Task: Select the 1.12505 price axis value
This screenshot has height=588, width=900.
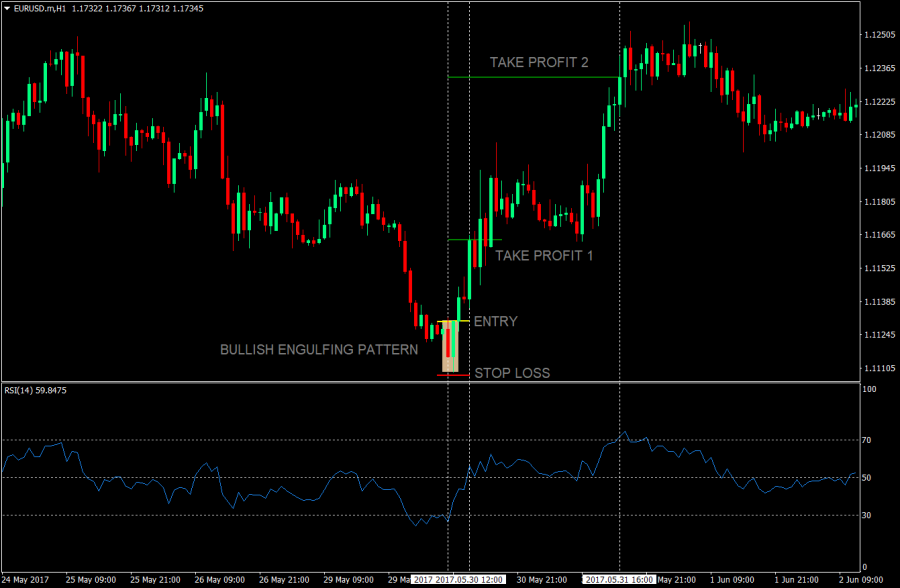Action: (880, 33)
